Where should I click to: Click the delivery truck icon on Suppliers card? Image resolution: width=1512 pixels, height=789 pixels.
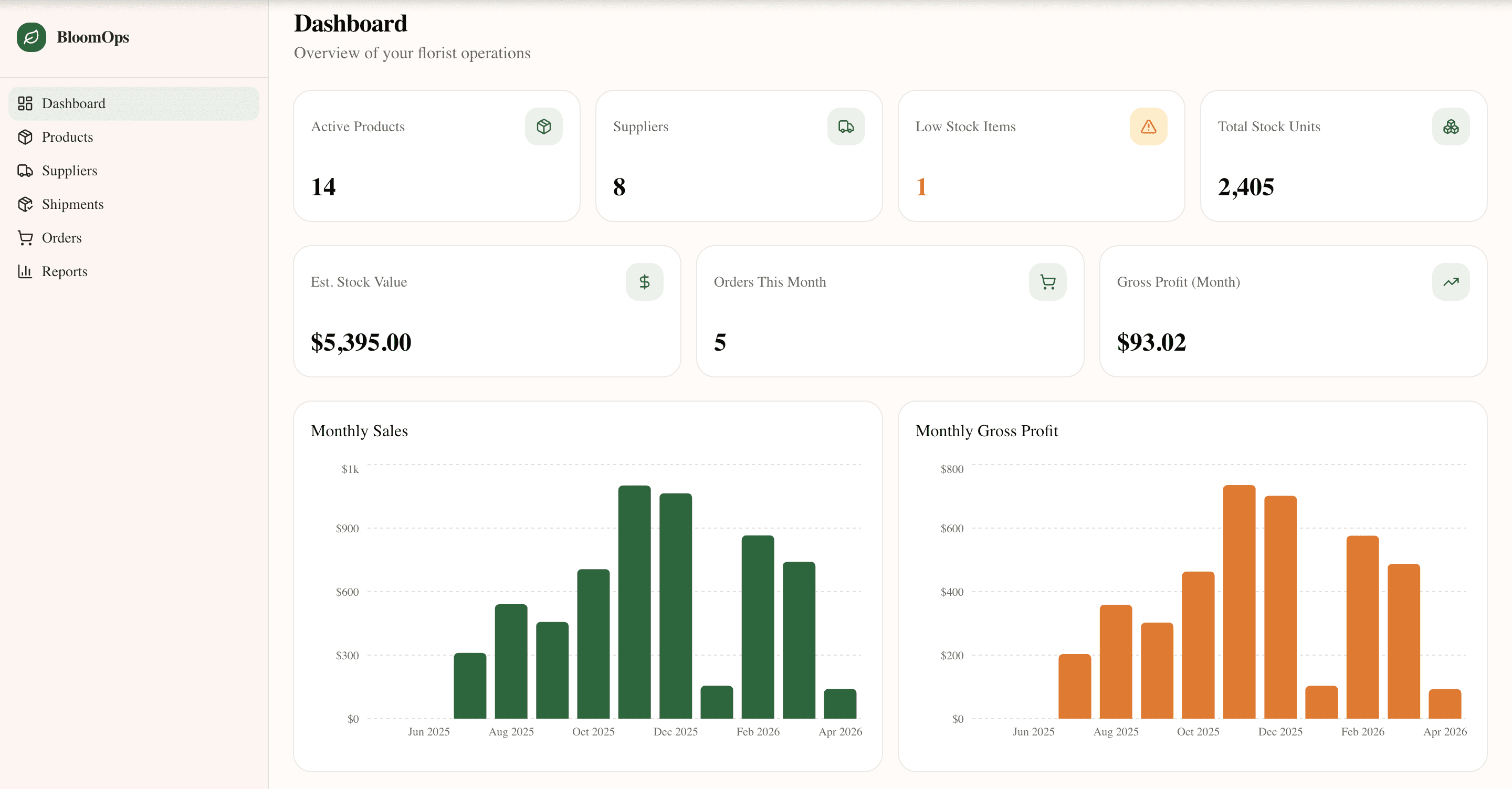click(845, 125)
